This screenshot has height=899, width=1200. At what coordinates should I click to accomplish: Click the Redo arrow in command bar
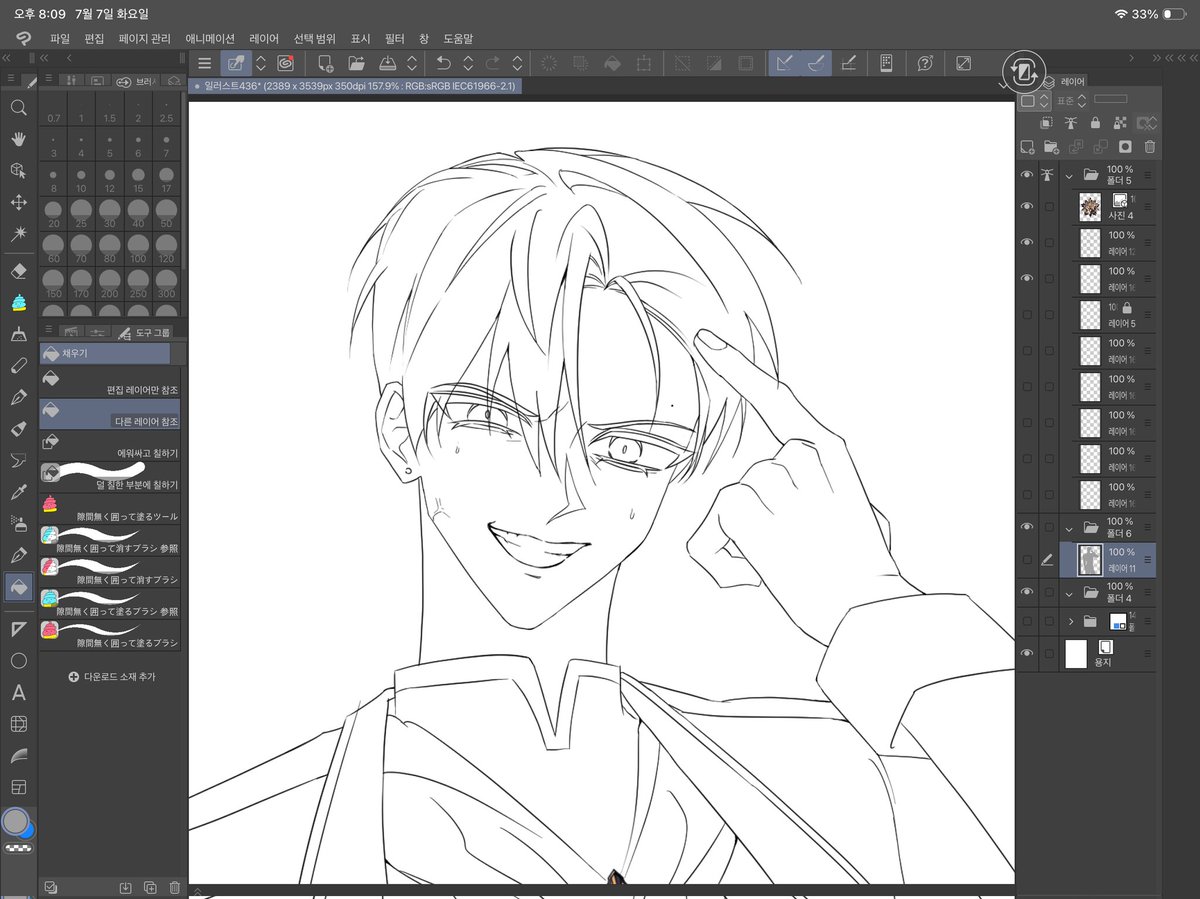click(493, 63)
